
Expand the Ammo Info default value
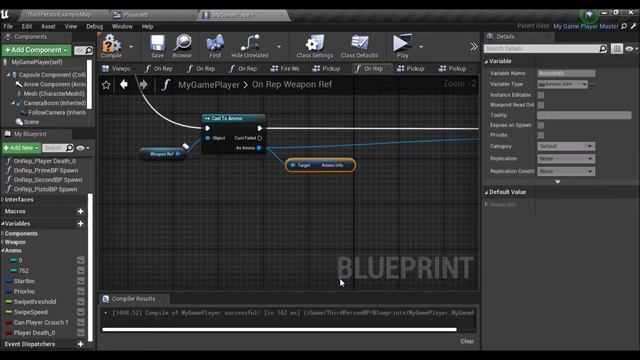point(487,204)
